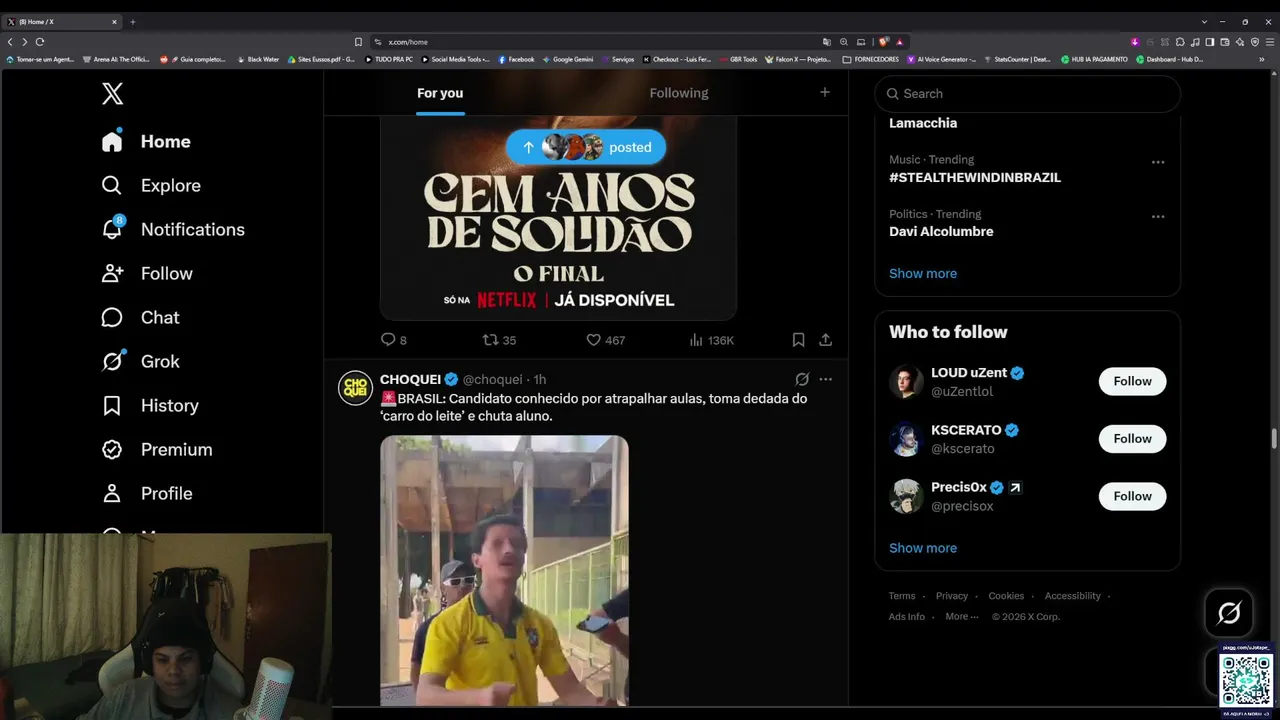1280x720 pixels.
Task: Open the floating Grok button
Action: 1229,613
